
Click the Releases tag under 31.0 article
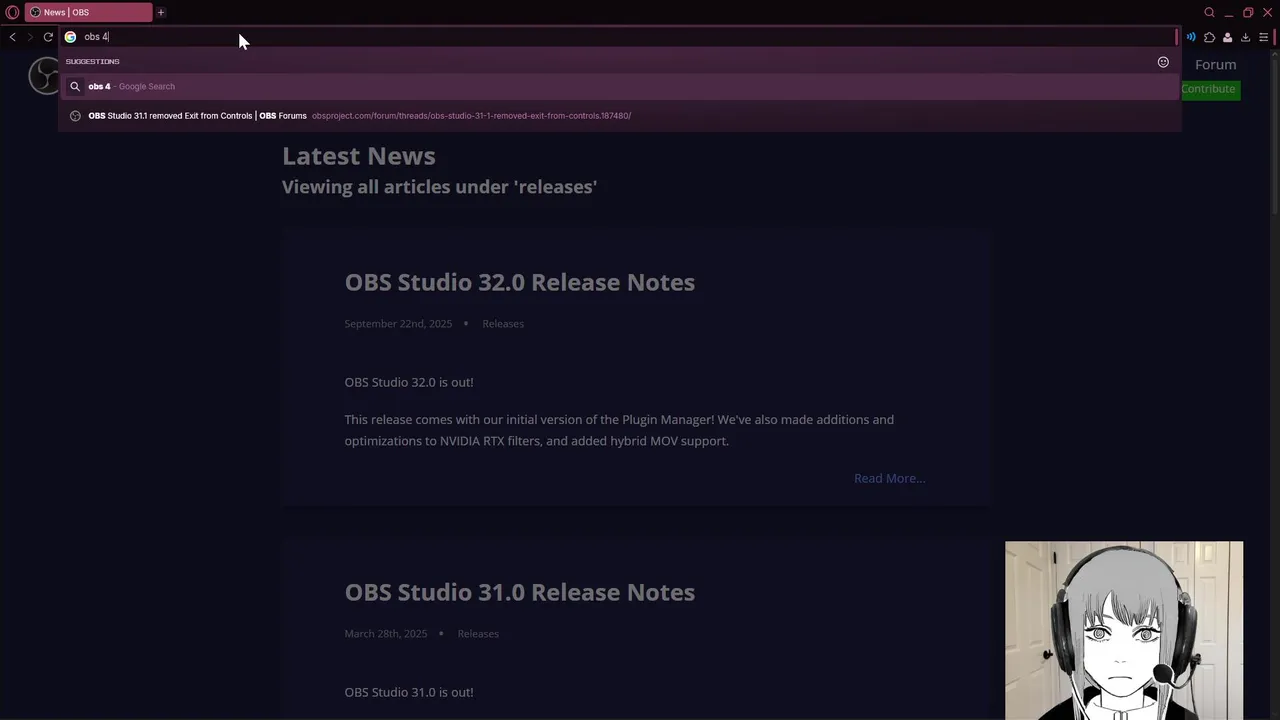point(478,634)
